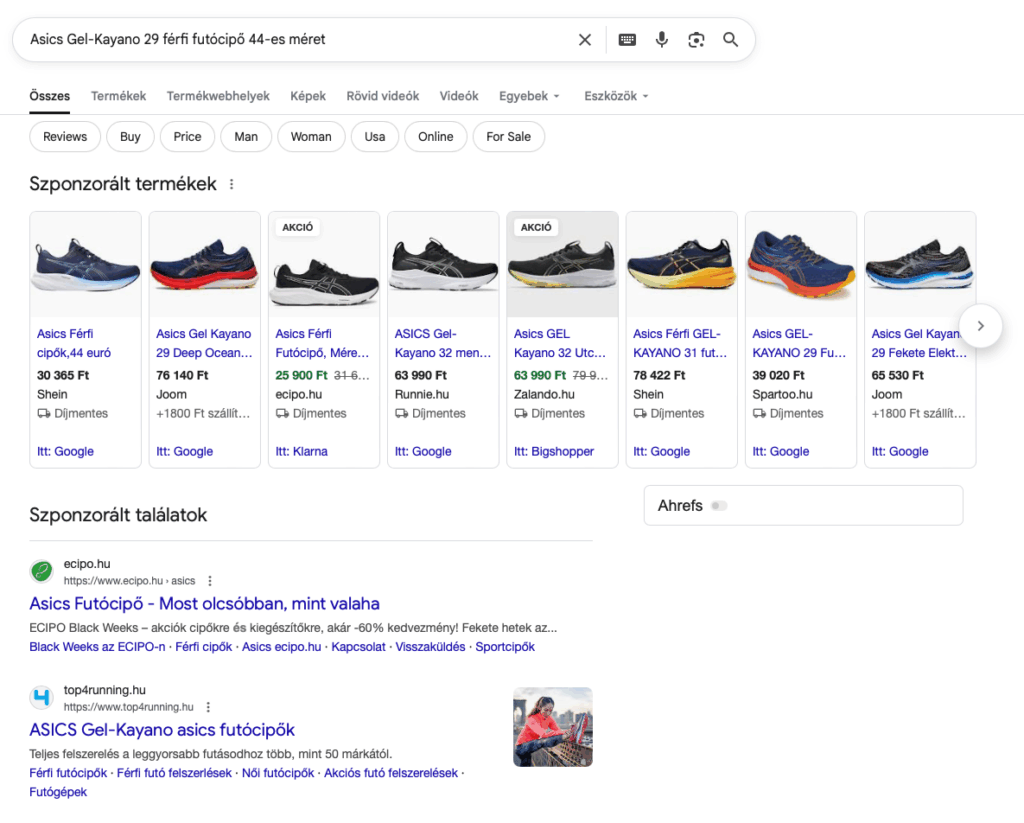Open Asics Gel Kayano 29 Deep Ocean link
1024x823 pixels.
204,344
